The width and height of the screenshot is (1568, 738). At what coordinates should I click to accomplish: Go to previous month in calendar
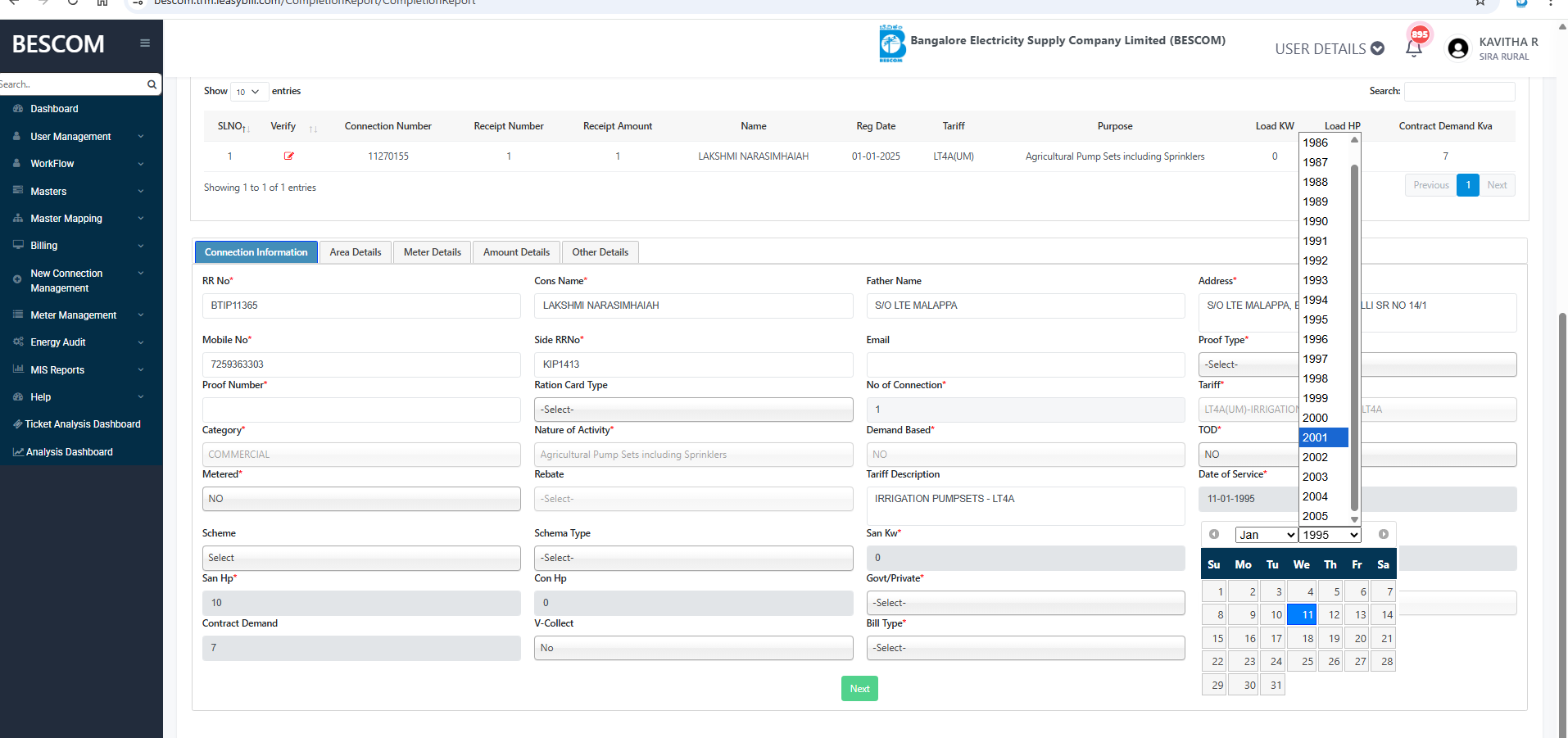1214,534
